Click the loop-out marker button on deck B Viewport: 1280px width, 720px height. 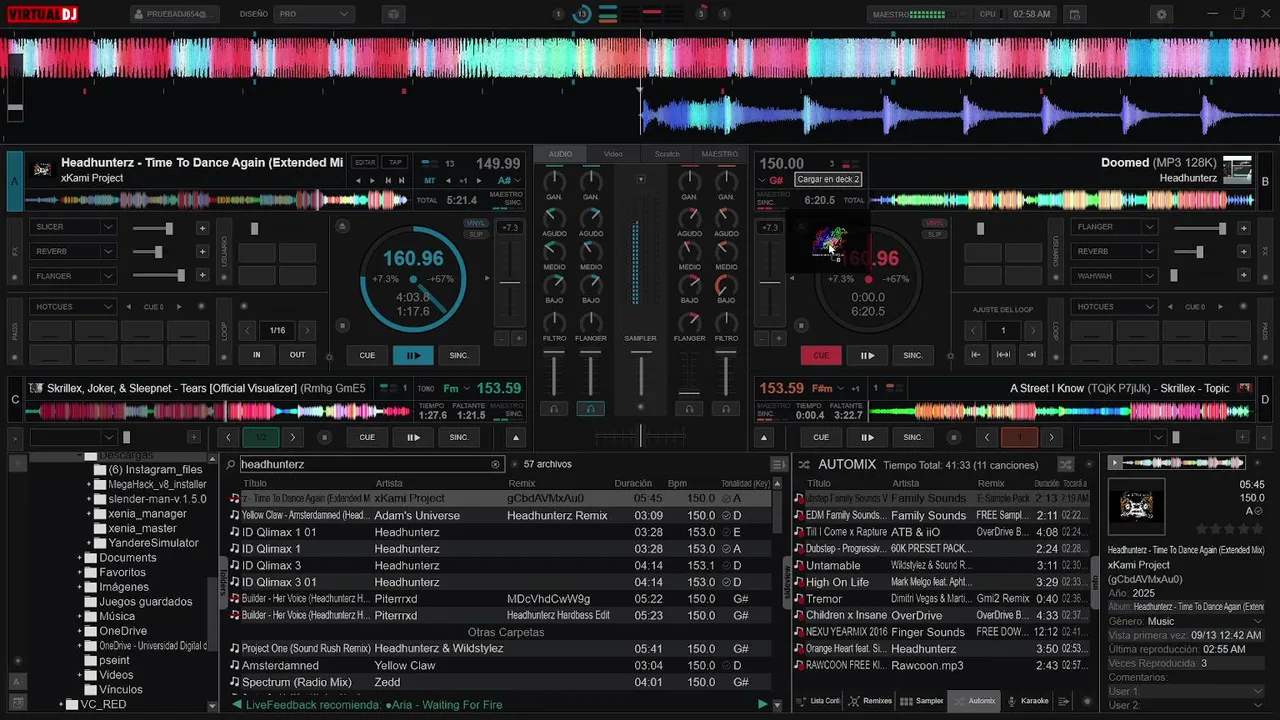(1031, 354)
